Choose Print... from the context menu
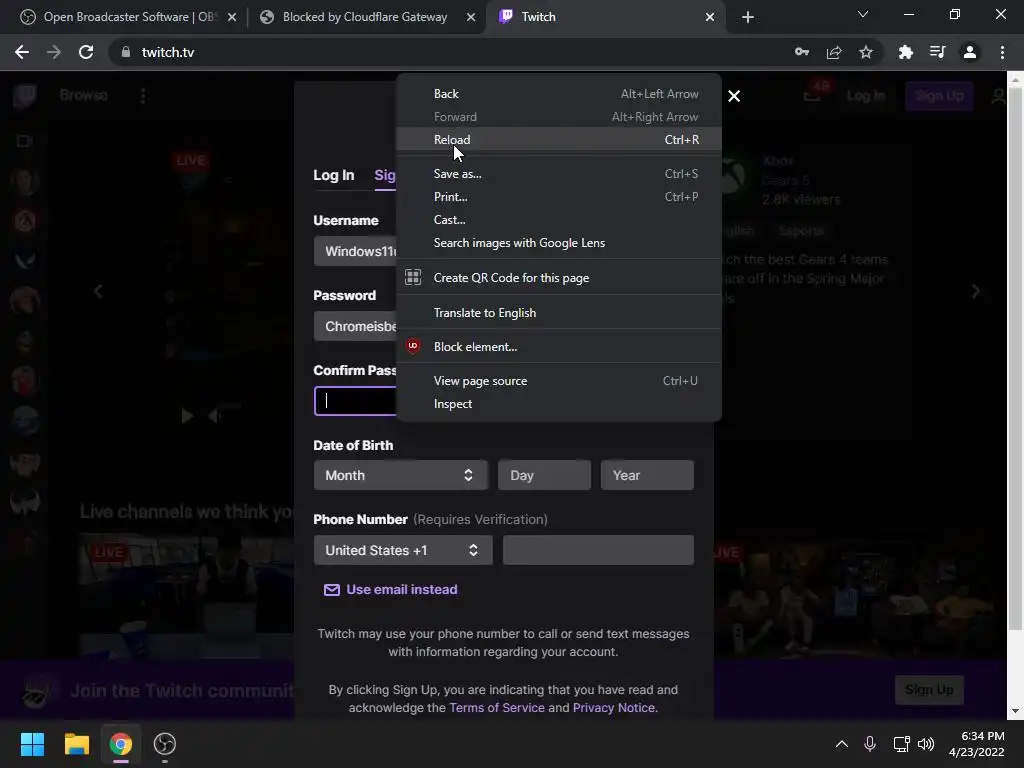 (x=559, y=197)
